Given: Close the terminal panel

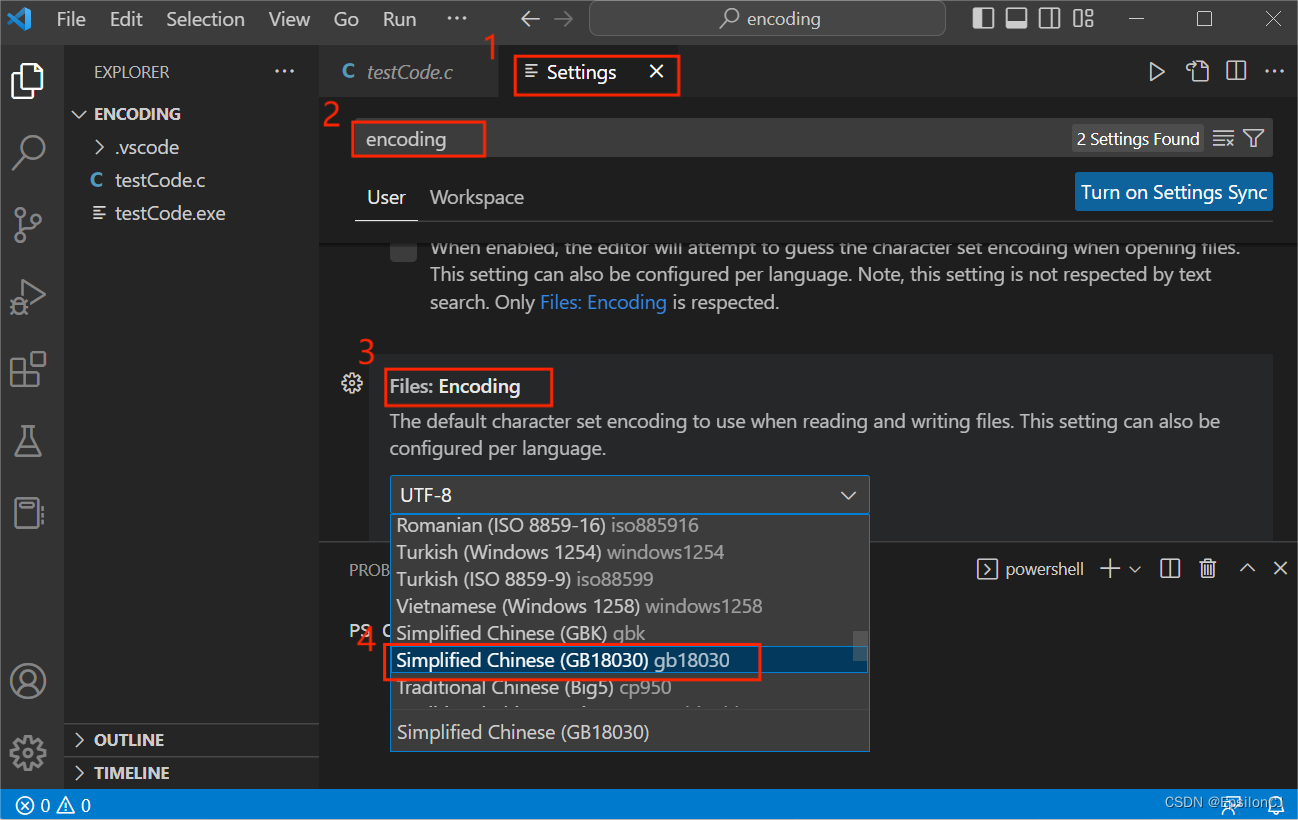Looking at the screenshot, I should coord(1280,569).
